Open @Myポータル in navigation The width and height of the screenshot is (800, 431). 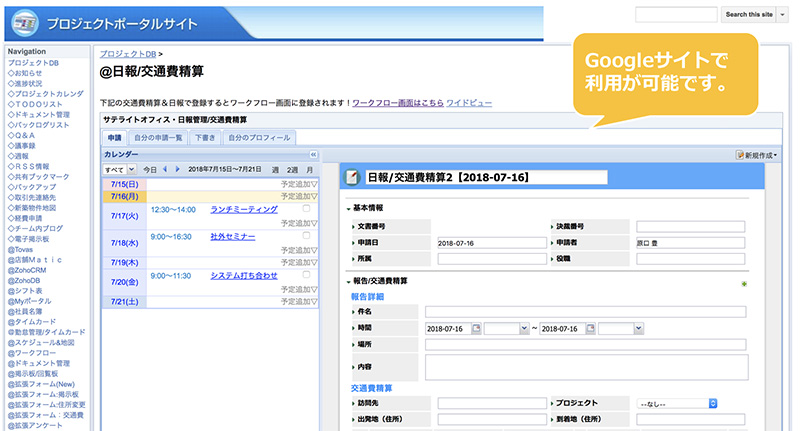(x=29, y=301)
